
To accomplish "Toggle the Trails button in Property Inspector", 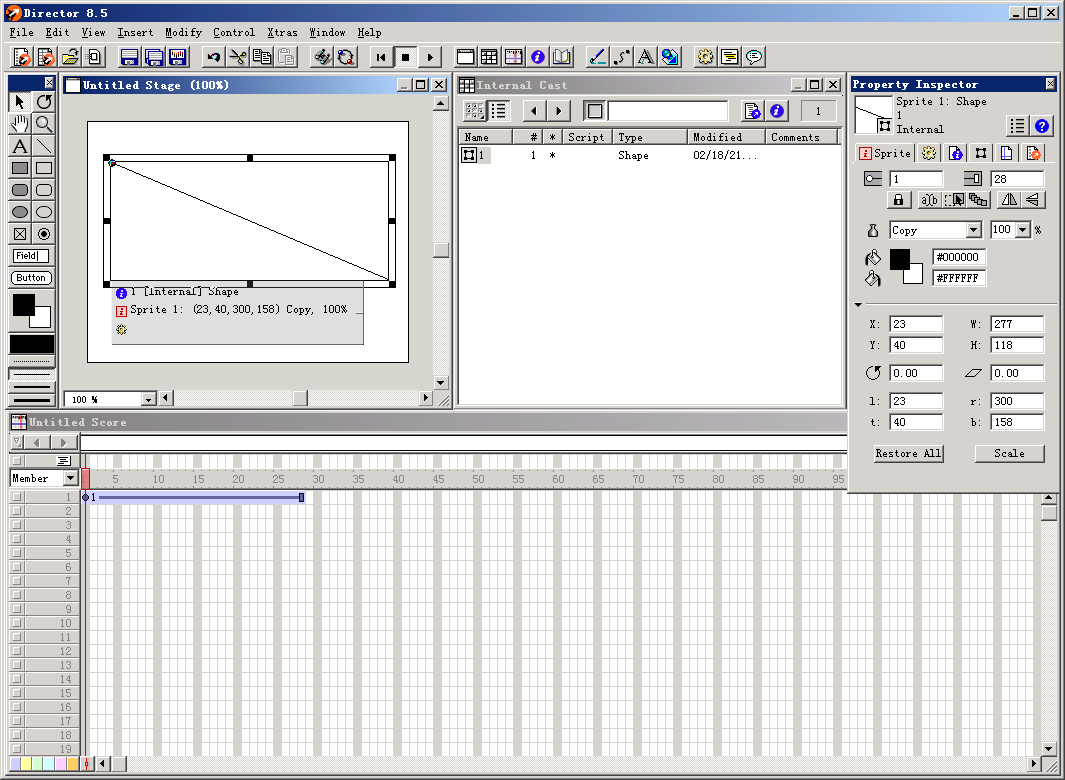I will [978, 200].
